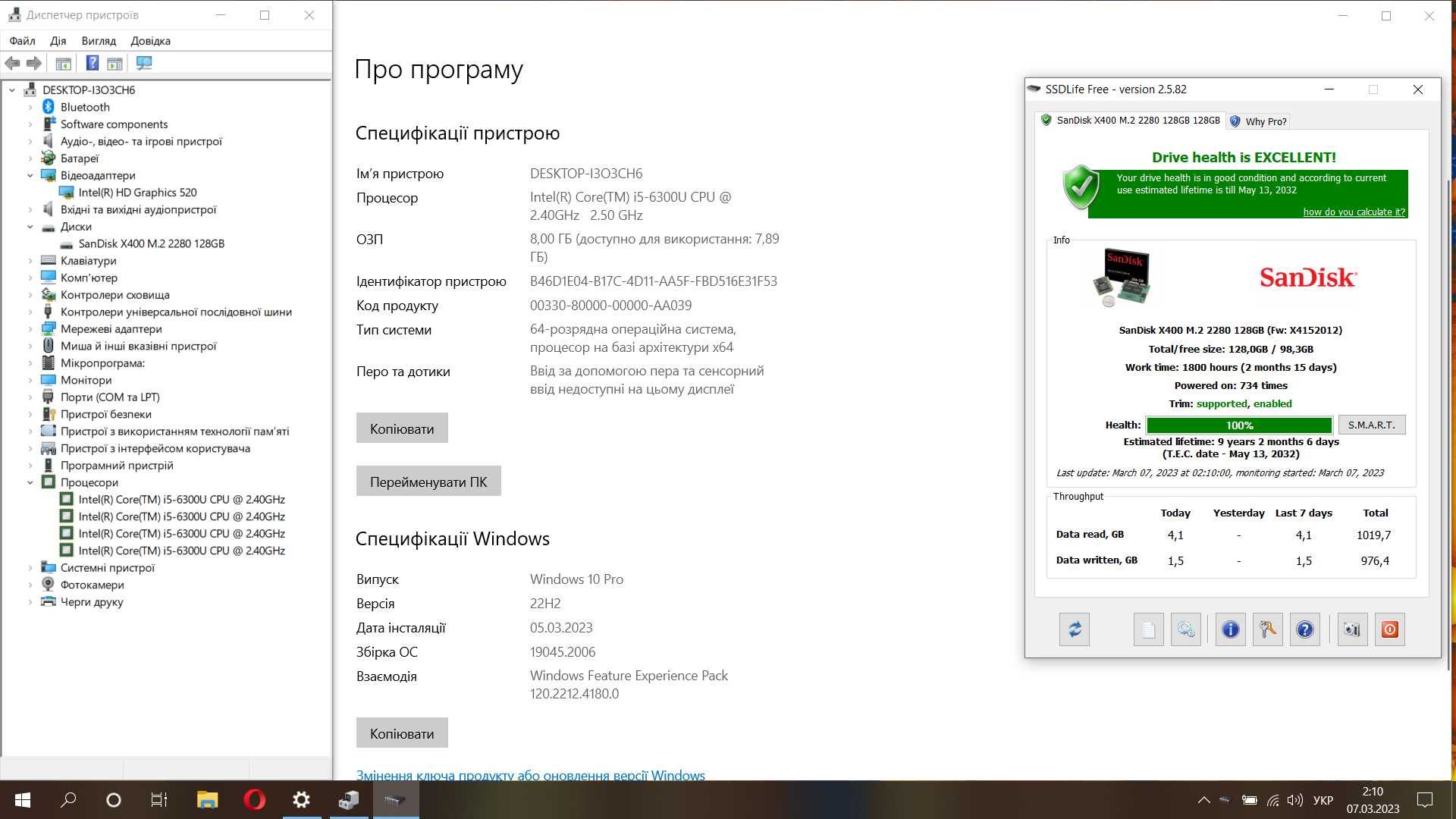
Task: Expand the Фотокамери node
Action: pyautogui.click(x=30, y=585)
